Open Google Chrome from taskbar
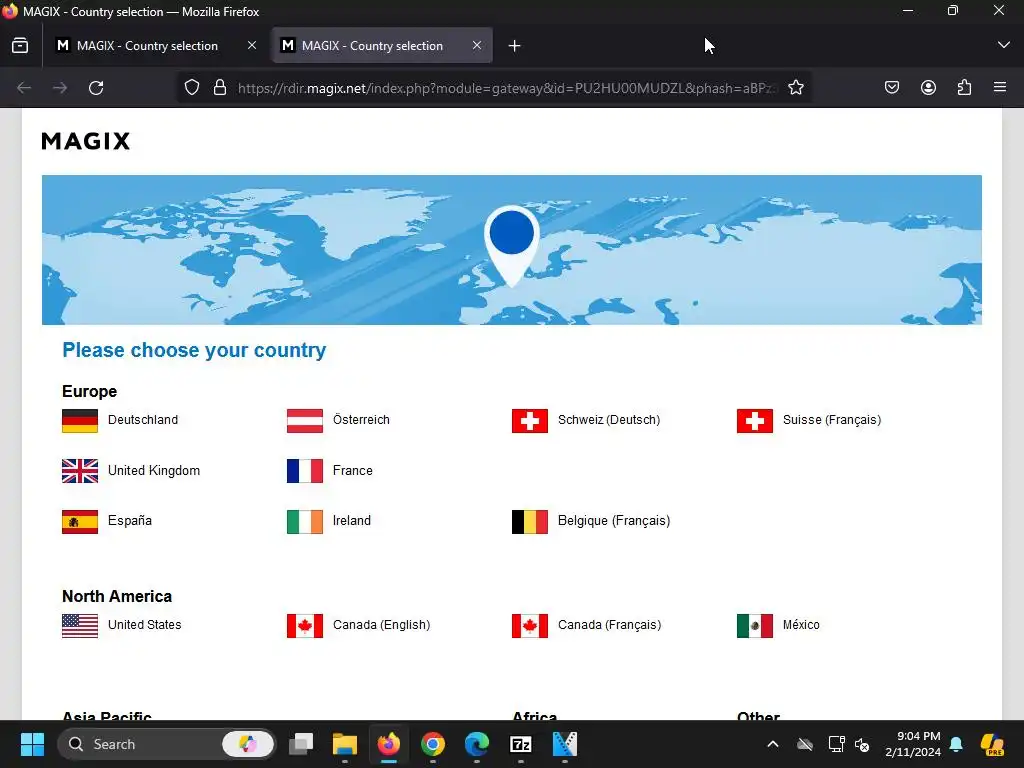This screenshot has width=1024, height=768. 432,744
